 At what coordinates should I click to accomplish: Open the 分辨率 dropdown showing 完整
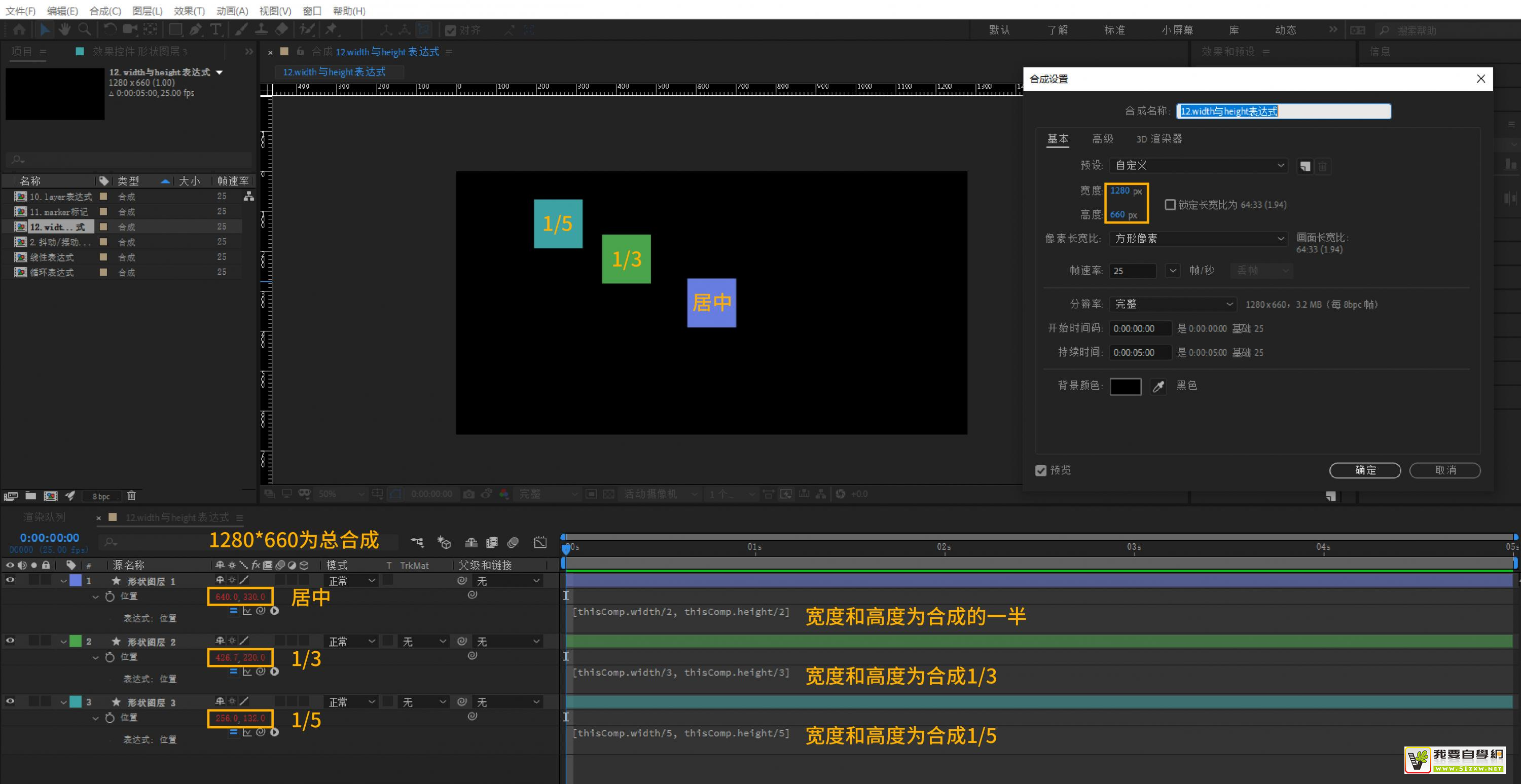[x=1172, y=304]
